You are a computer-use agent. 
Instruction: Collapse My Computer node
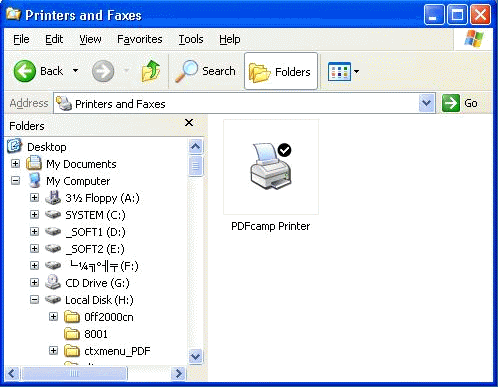click(15, 181)
